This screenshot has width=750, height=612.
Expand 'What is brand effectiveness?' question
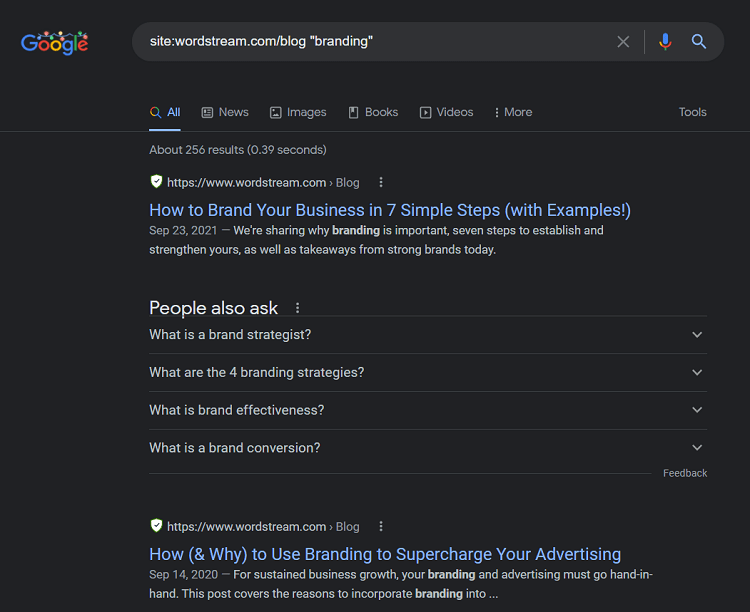[x=428, y=410]
